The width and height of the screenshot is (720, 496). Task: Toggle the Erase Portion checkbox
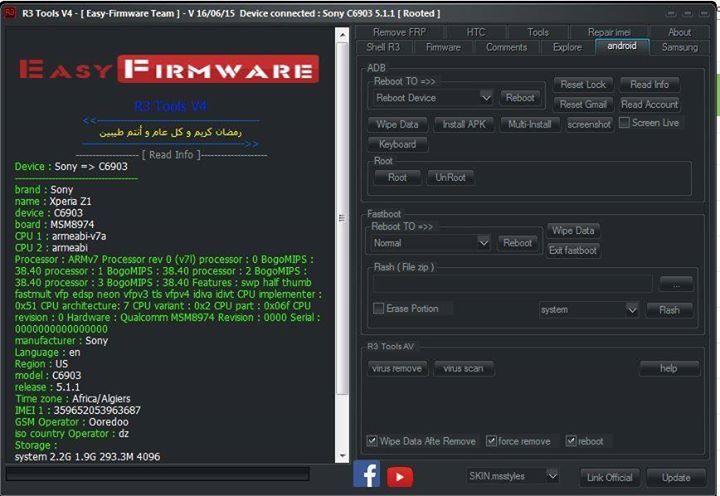point(378,308)
